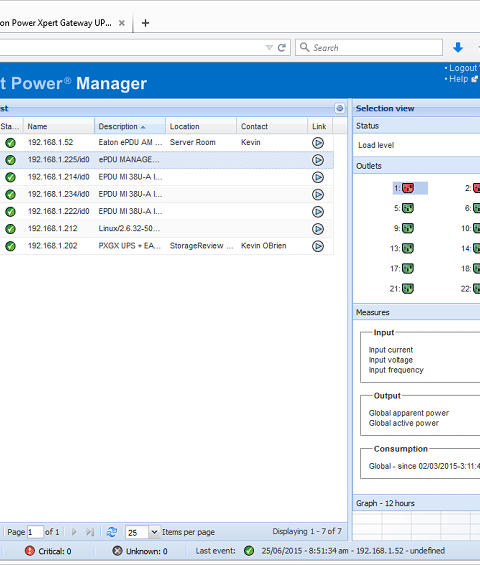Screen dimensions: 480x565
Task: Click the Logout link
Action: point(463,68)
